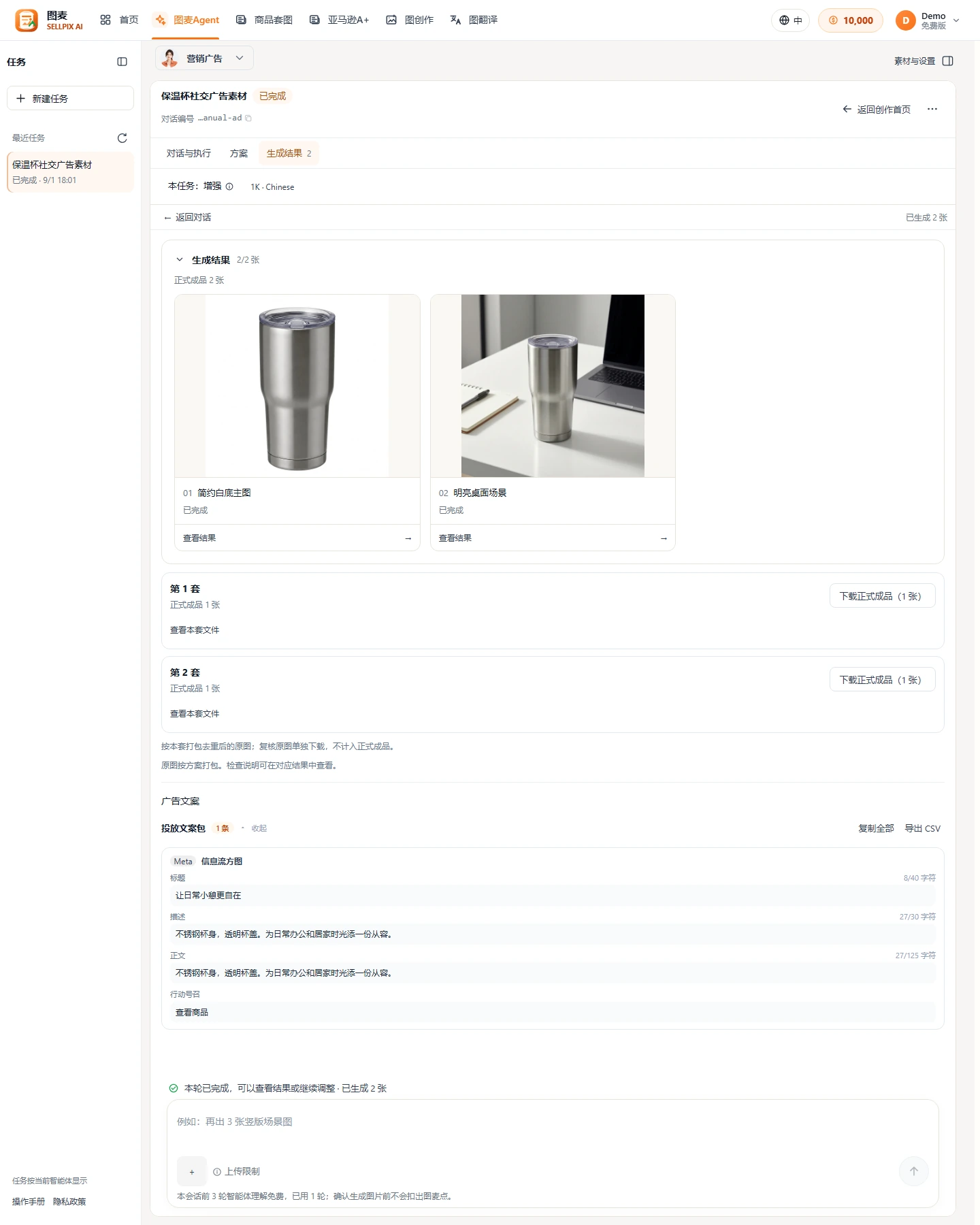980x1225 pixels.
Task: Click the 已完成 status badge
Action: tap(272, 96)
